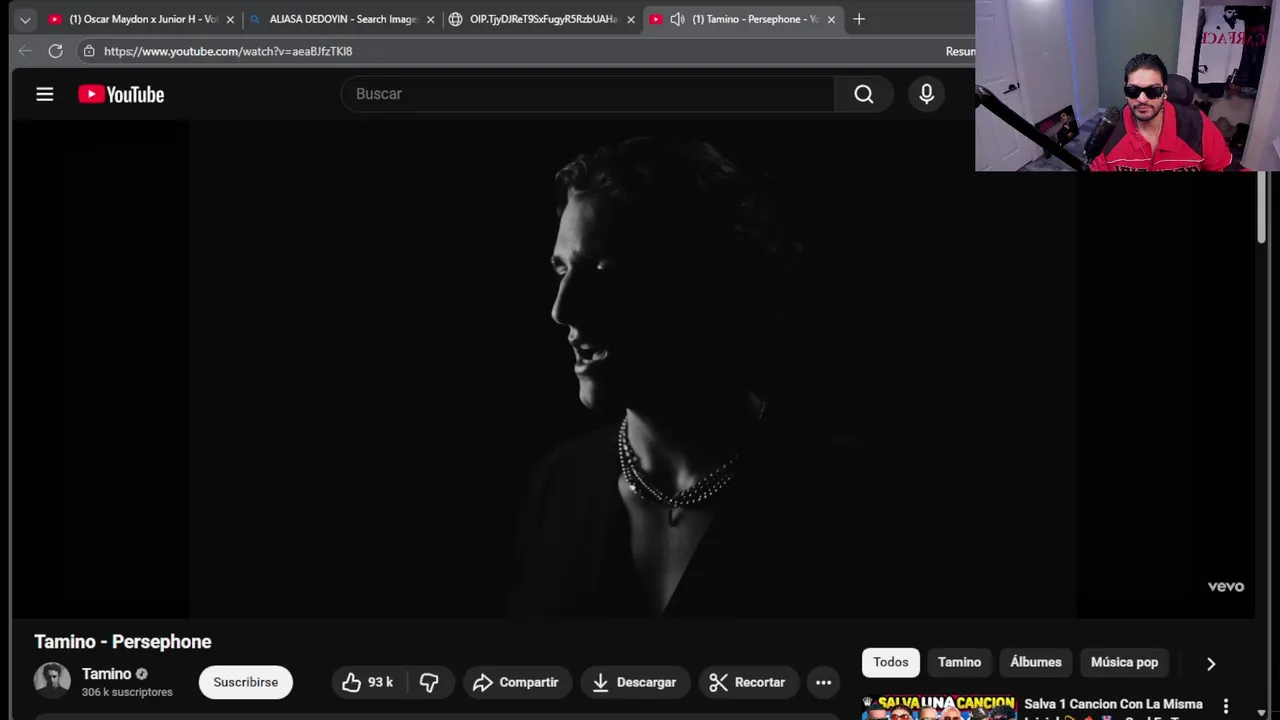
Task: Share the video with Compartir
Action: (516, 682)
